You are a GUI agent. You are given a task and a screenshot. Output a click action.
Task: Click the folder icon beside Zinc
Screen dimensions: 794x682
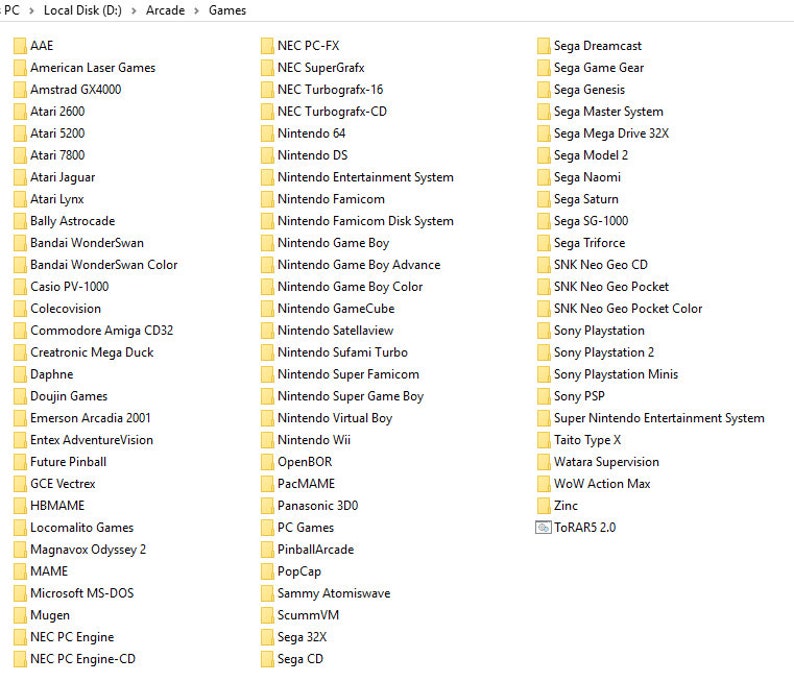[543, 505]
